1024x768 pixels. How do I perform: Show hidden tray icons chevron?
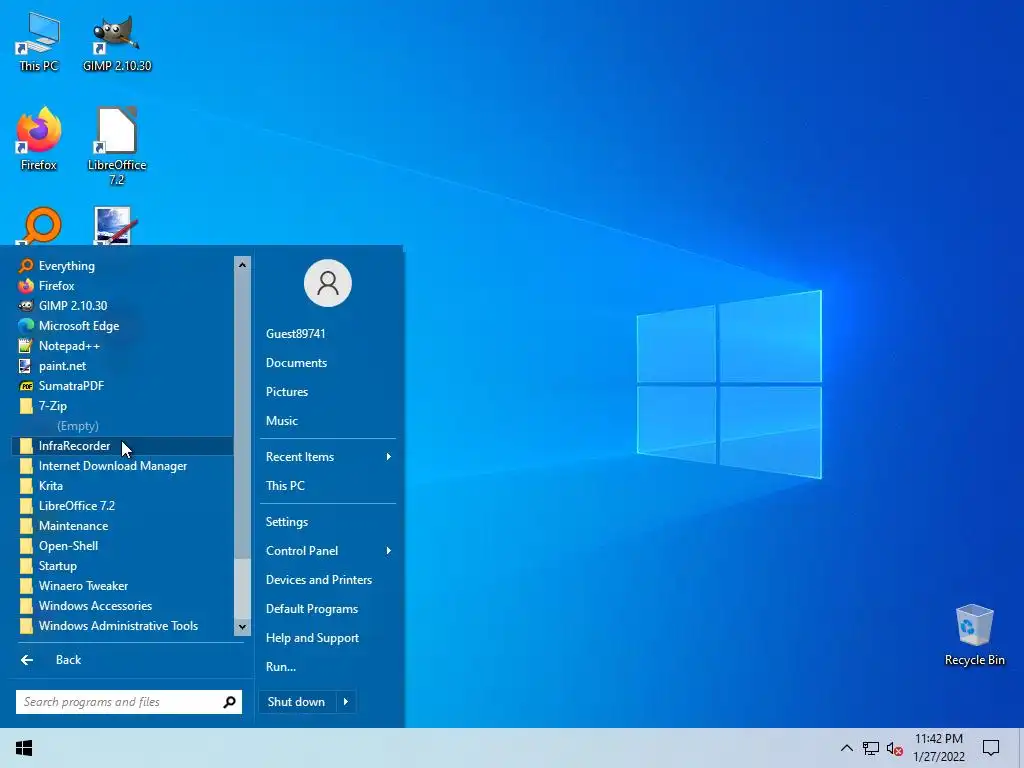click(846, 748)
